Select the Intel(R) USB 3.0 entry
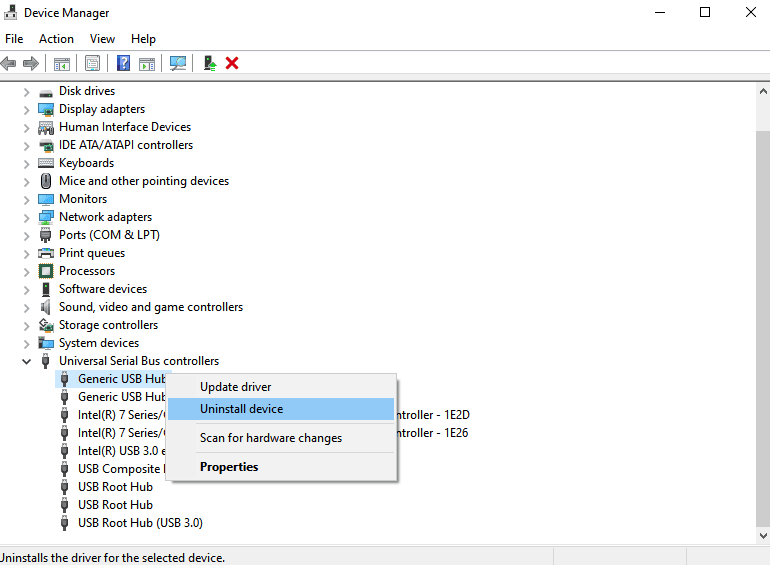Image resolution: width=770 pixels, height=565 pixels. (121, 451)
